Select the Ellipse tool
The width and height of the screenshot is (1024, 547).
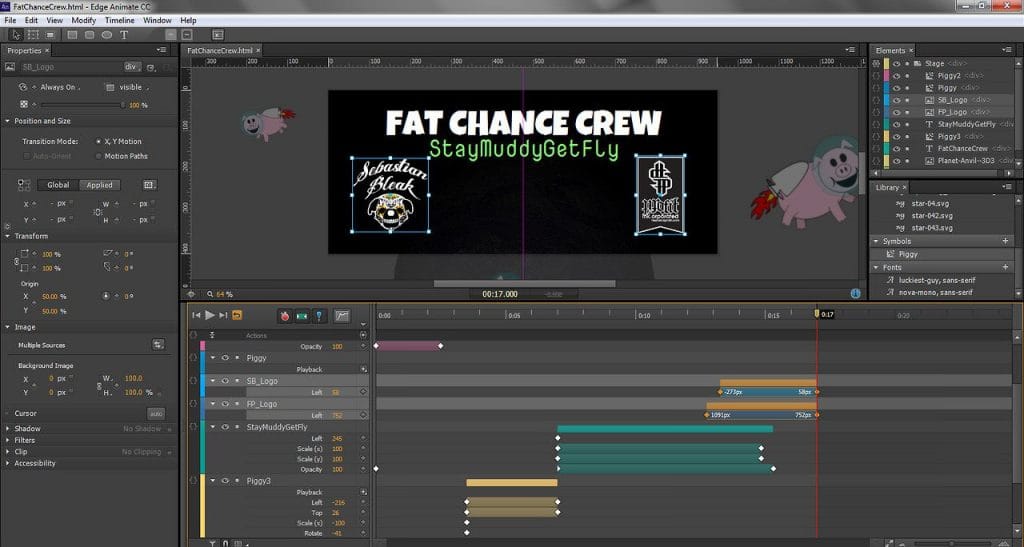tap(106, 35)
